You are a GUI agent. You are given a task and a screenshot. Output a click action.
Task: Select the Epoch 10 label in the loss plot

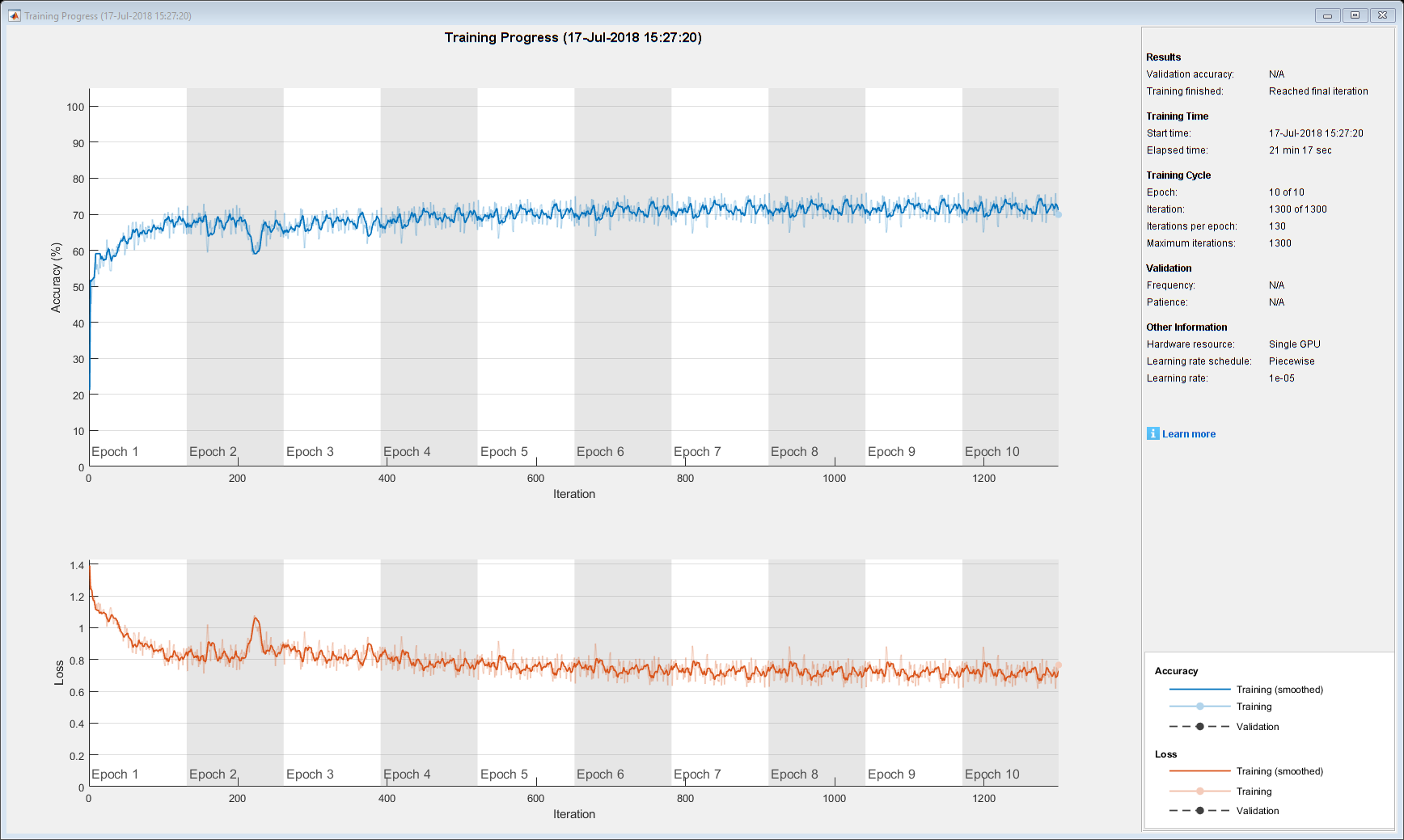point(992,775)
